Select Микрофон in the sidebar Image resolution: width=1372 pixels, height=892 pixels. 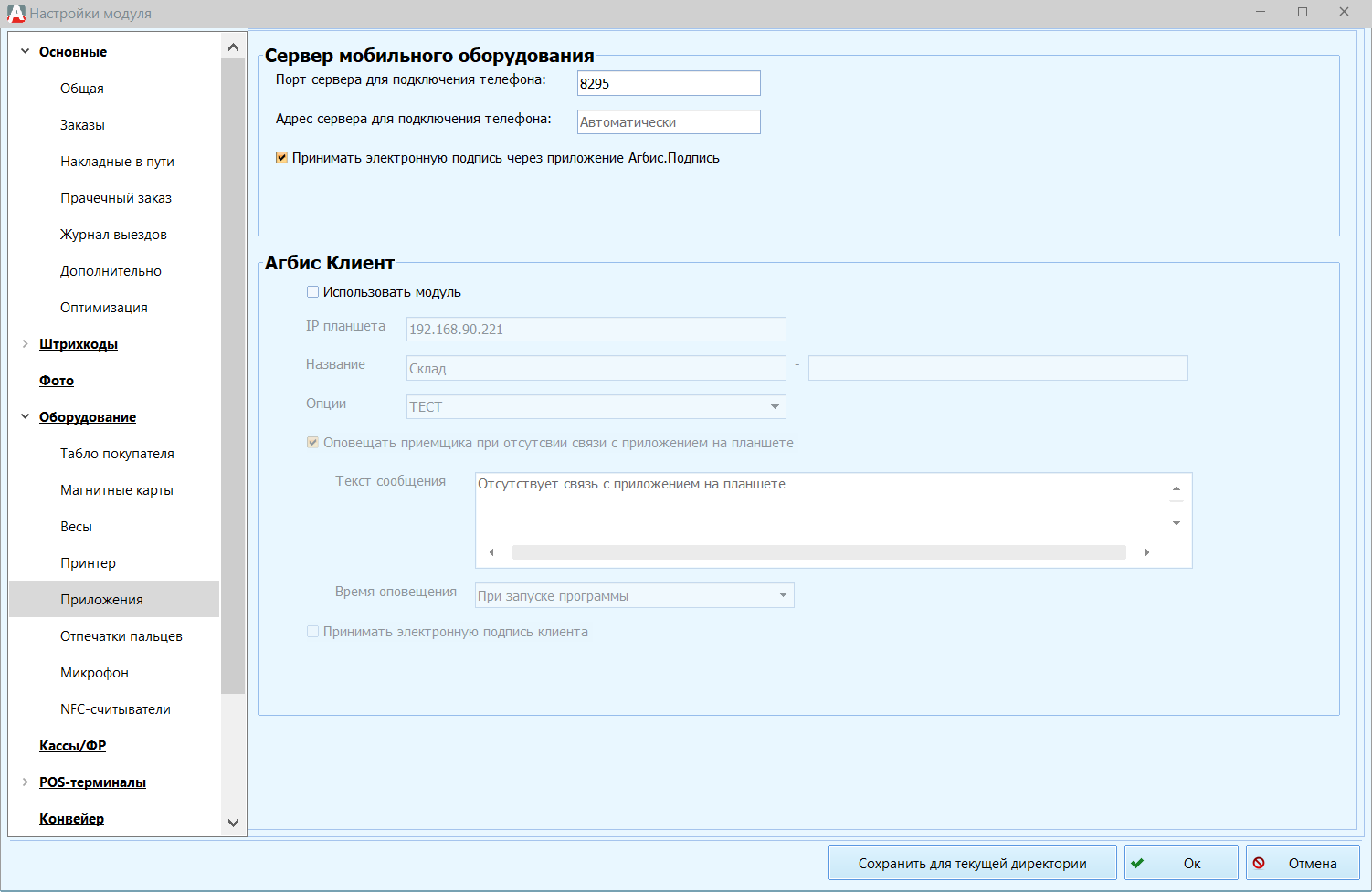(94, 673)
